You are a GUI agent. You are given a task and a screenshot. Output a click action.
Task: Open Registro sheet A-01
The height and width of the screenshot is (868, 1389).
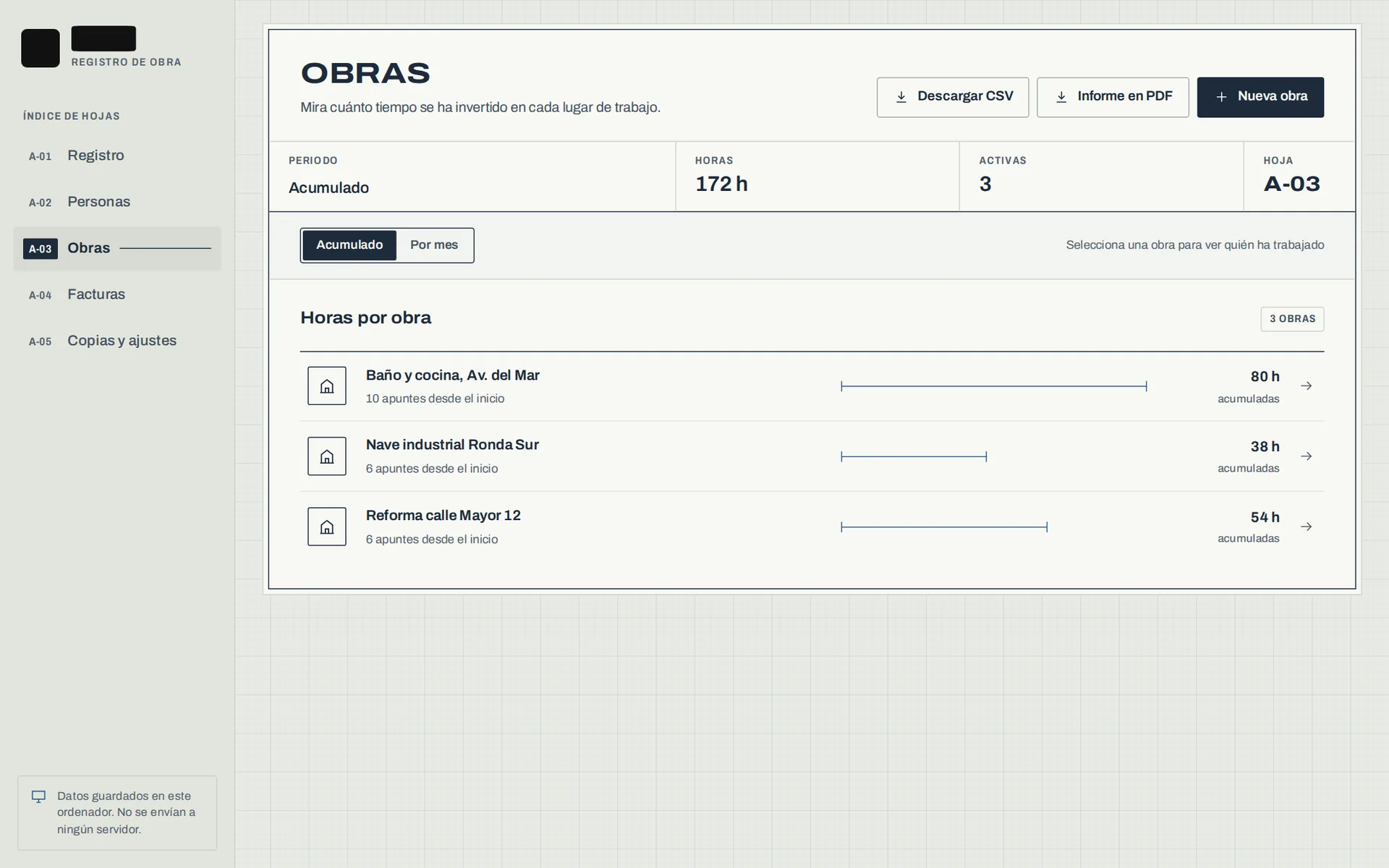coord(117,156)
